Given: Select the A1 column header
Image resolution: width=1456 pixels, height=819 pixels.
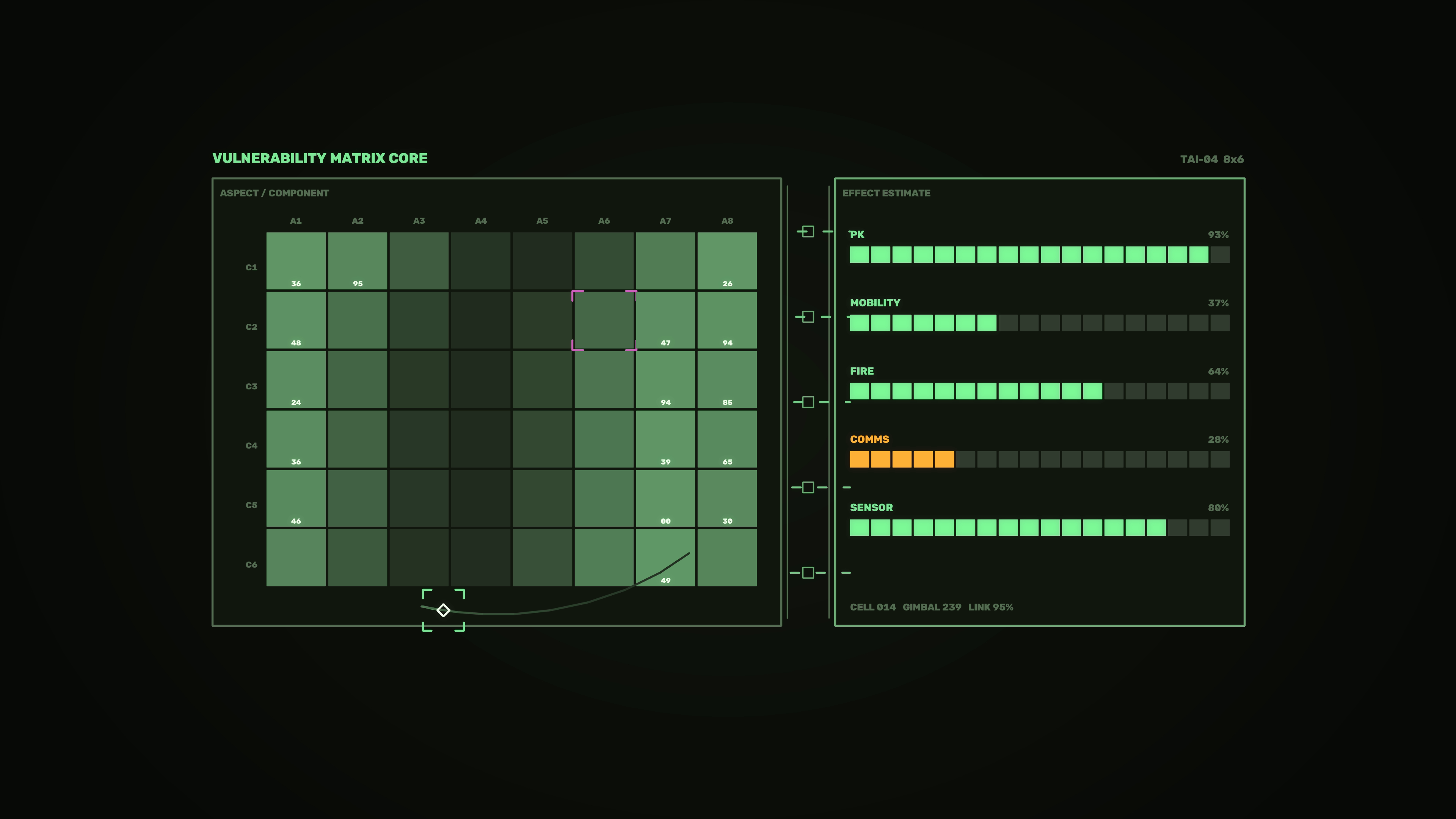Looking at the screenshot, I should (296, 221).
